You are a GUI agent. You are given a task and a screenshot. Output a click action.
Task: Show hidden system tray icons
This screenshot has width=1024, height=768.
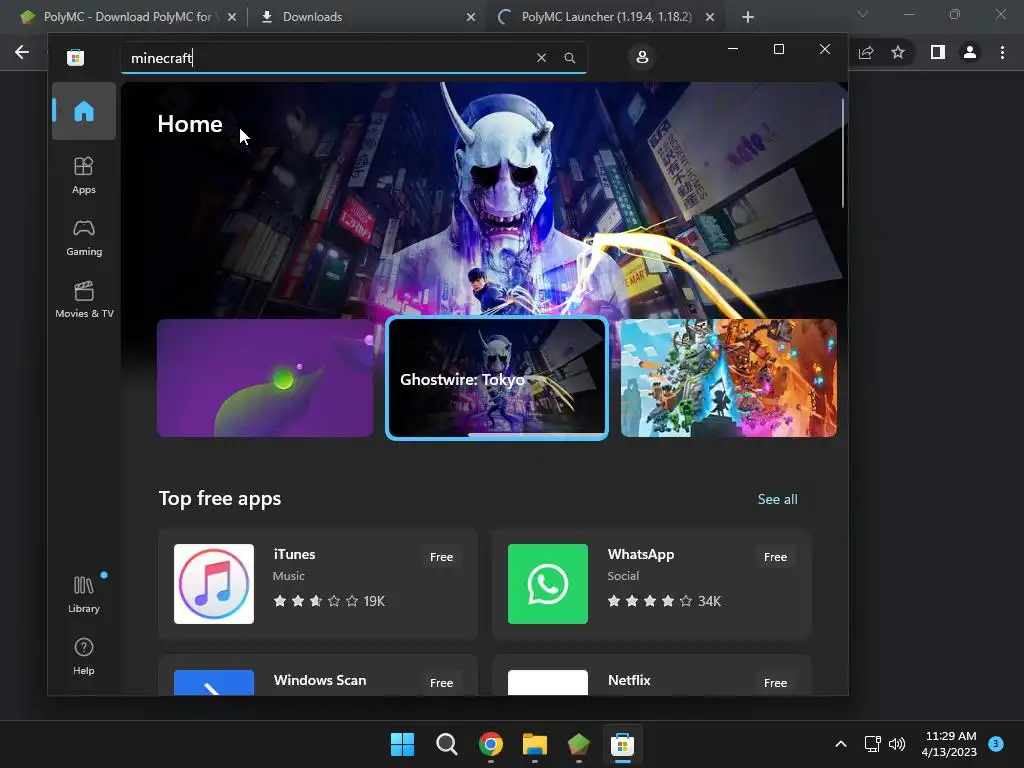coord(841,744)
